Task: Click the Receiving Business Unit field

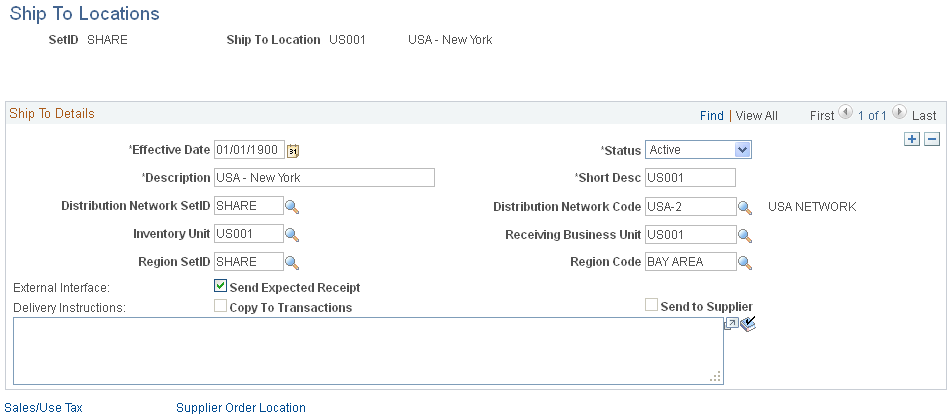Action: coord(691,234)
